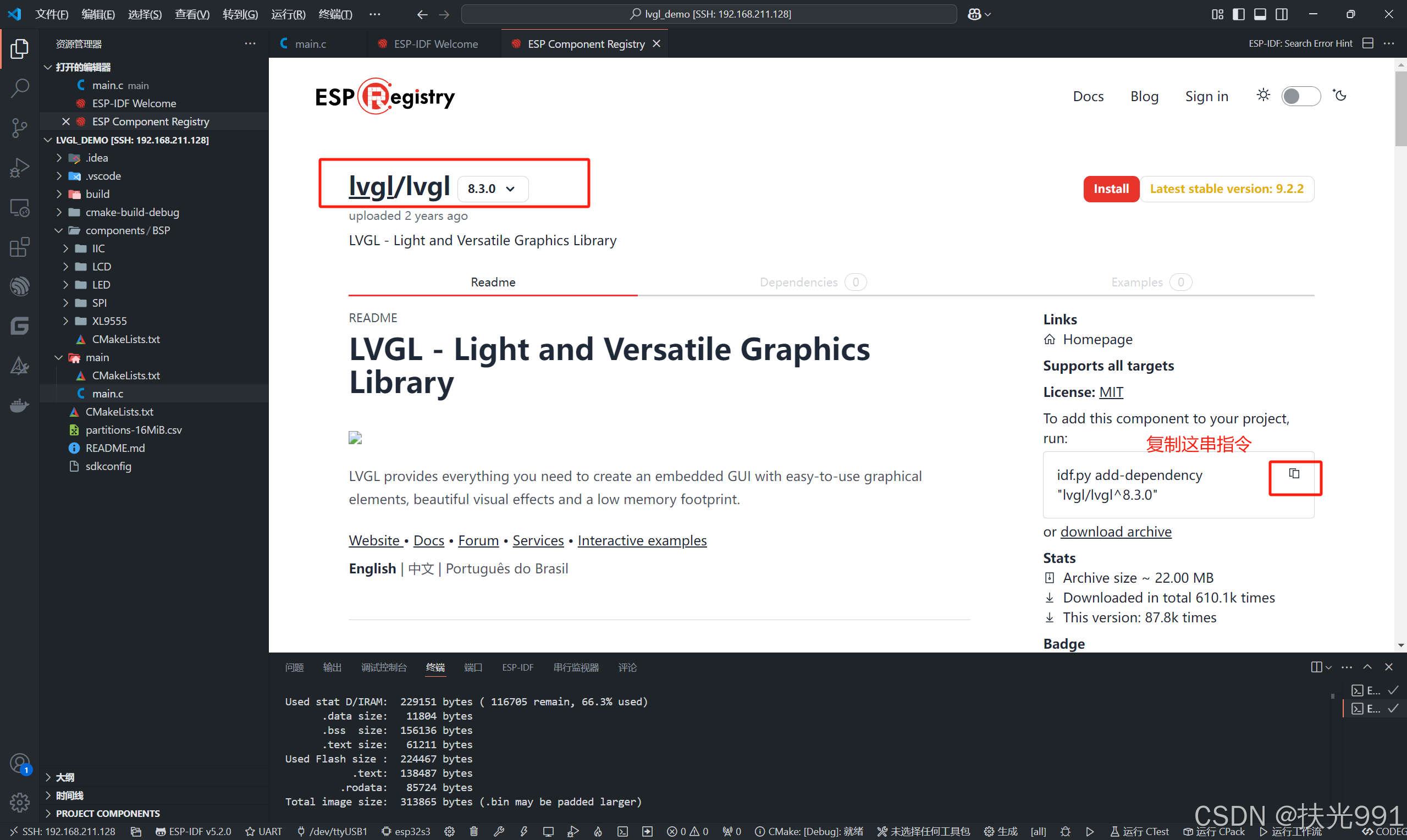Viewport: 1407px width, 840px height.
Task: Open SDK configuration with the gear status icon
Action: pyautogui.click(x=449, y=831)
